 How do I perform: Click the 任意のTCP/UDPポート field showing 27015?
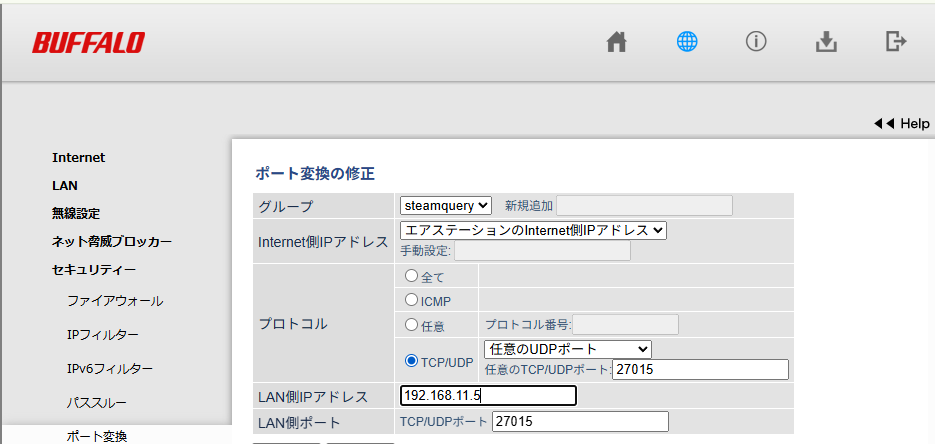pyautogui.click(x=701, y=370)
